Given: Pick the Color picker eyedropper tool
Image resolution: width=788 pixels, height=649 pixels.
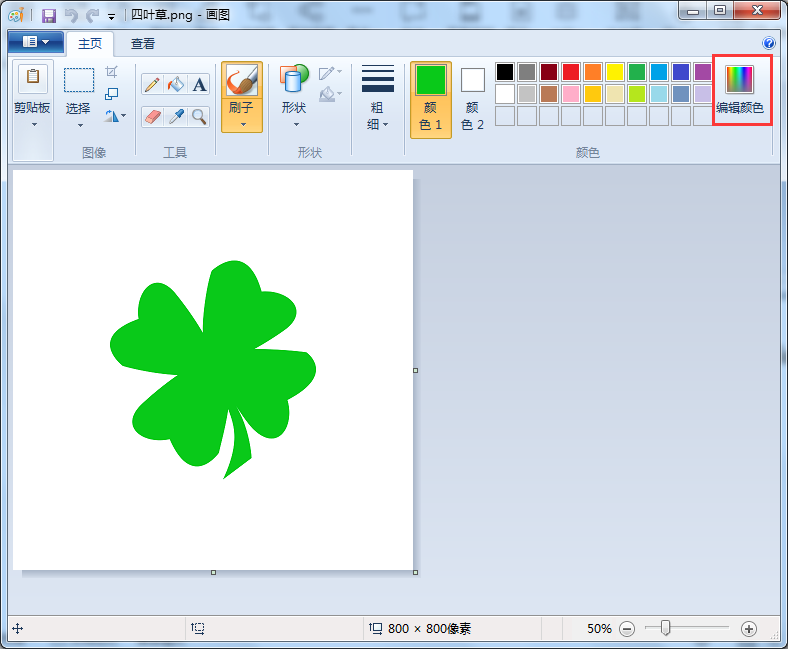Looking at the screenshot, I should (176, 117).
